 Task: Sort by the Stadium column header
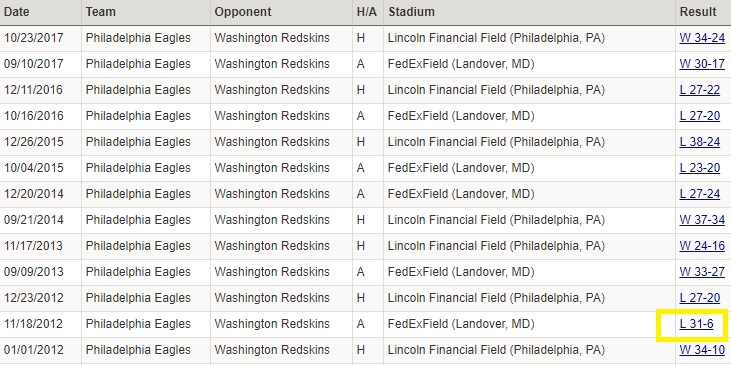click(x=411, y=12)
